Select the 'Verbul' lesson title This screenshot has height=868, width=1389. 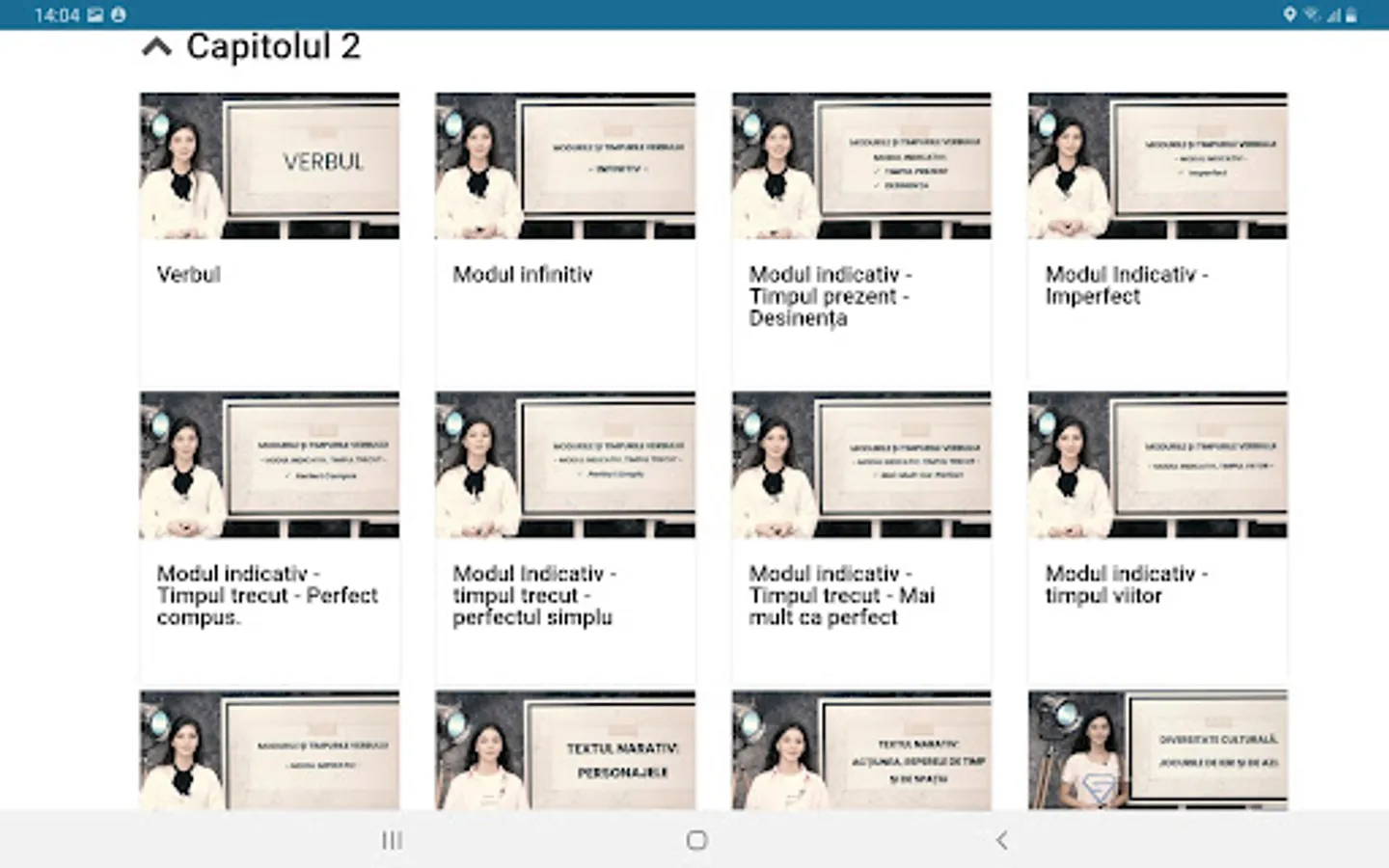(x=189, y=275)
